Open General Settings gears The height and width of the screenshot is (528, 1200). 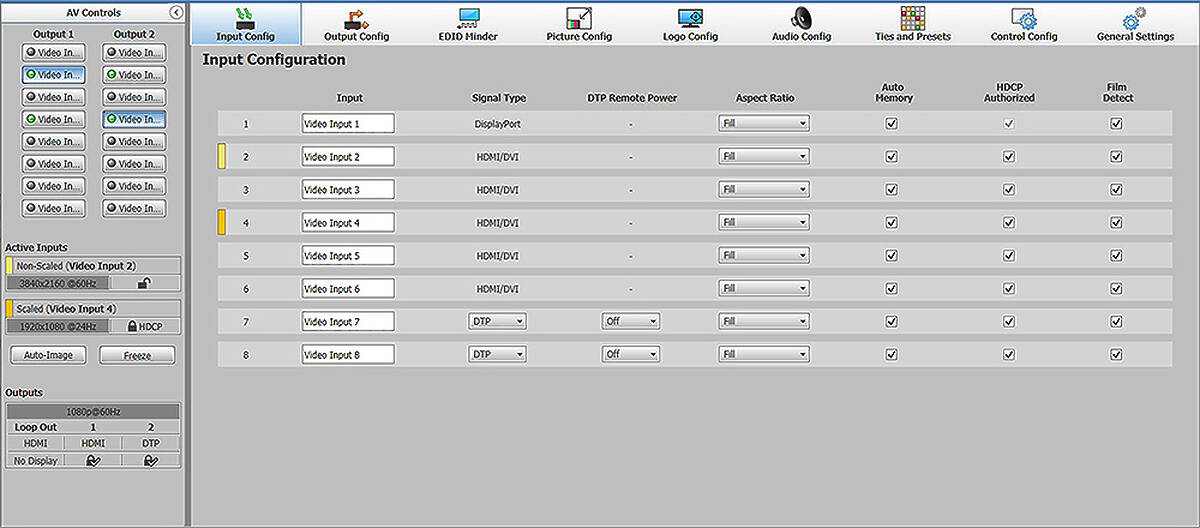click(x=1135, y=23)
